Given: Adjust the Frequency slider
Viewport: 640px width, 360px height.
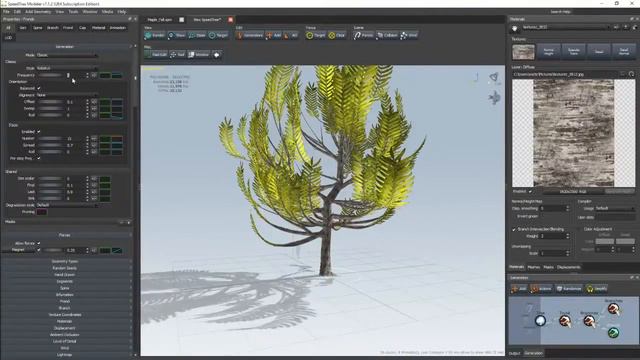Looking at the screenshot, I should point(50,75).
